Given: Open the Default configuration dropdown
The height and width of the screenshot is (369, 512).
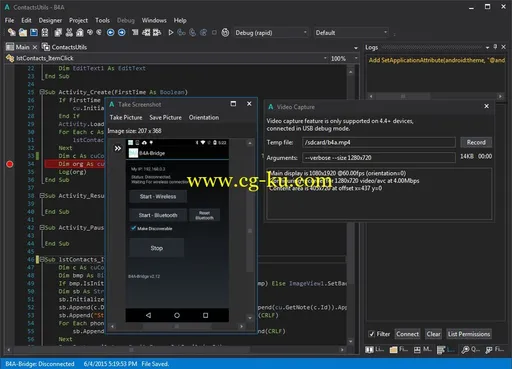Looking at the screenshot, I should coord(351,32).
